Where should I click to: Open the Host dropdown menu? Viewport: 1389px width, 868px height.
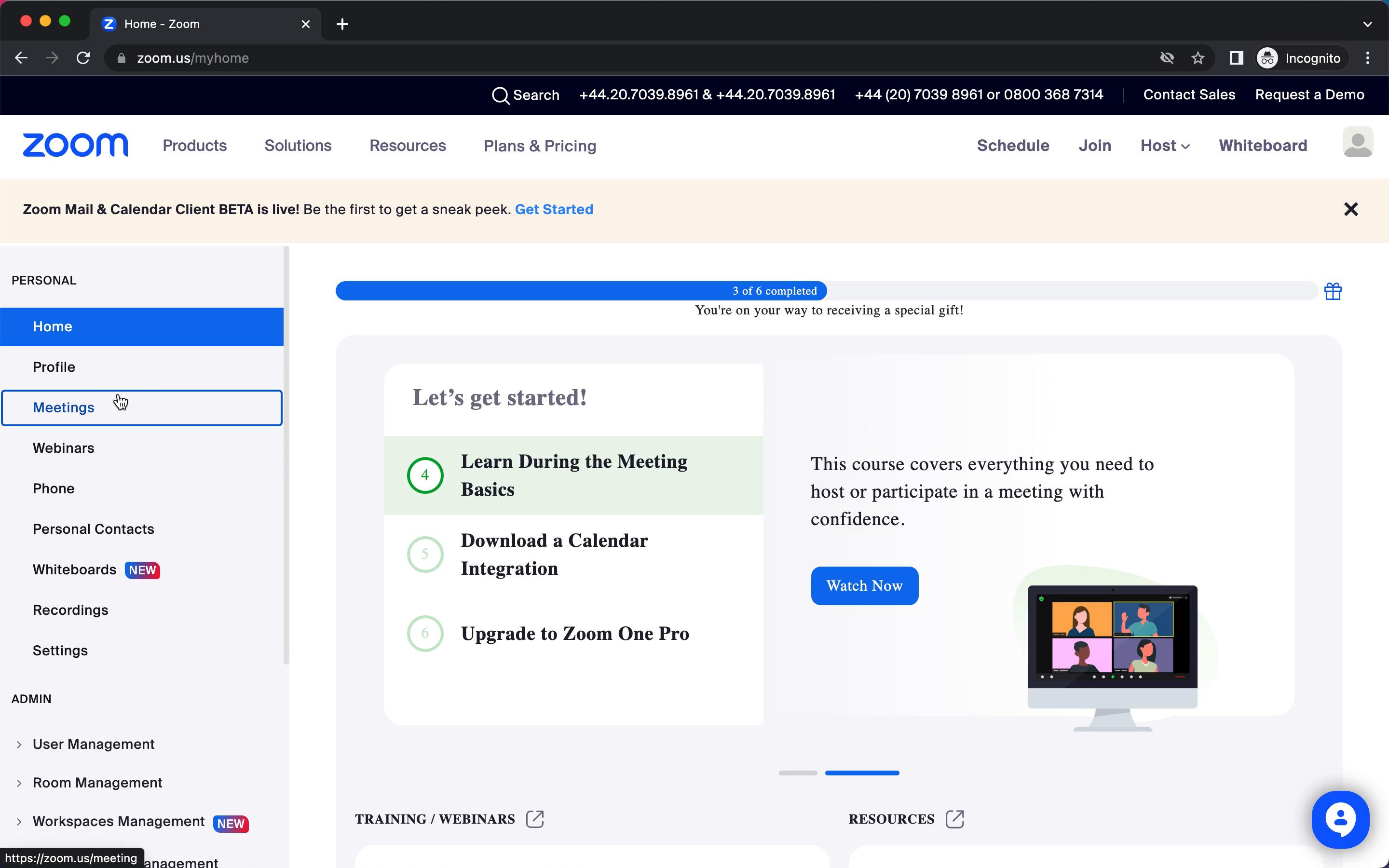click(1163, 146)
